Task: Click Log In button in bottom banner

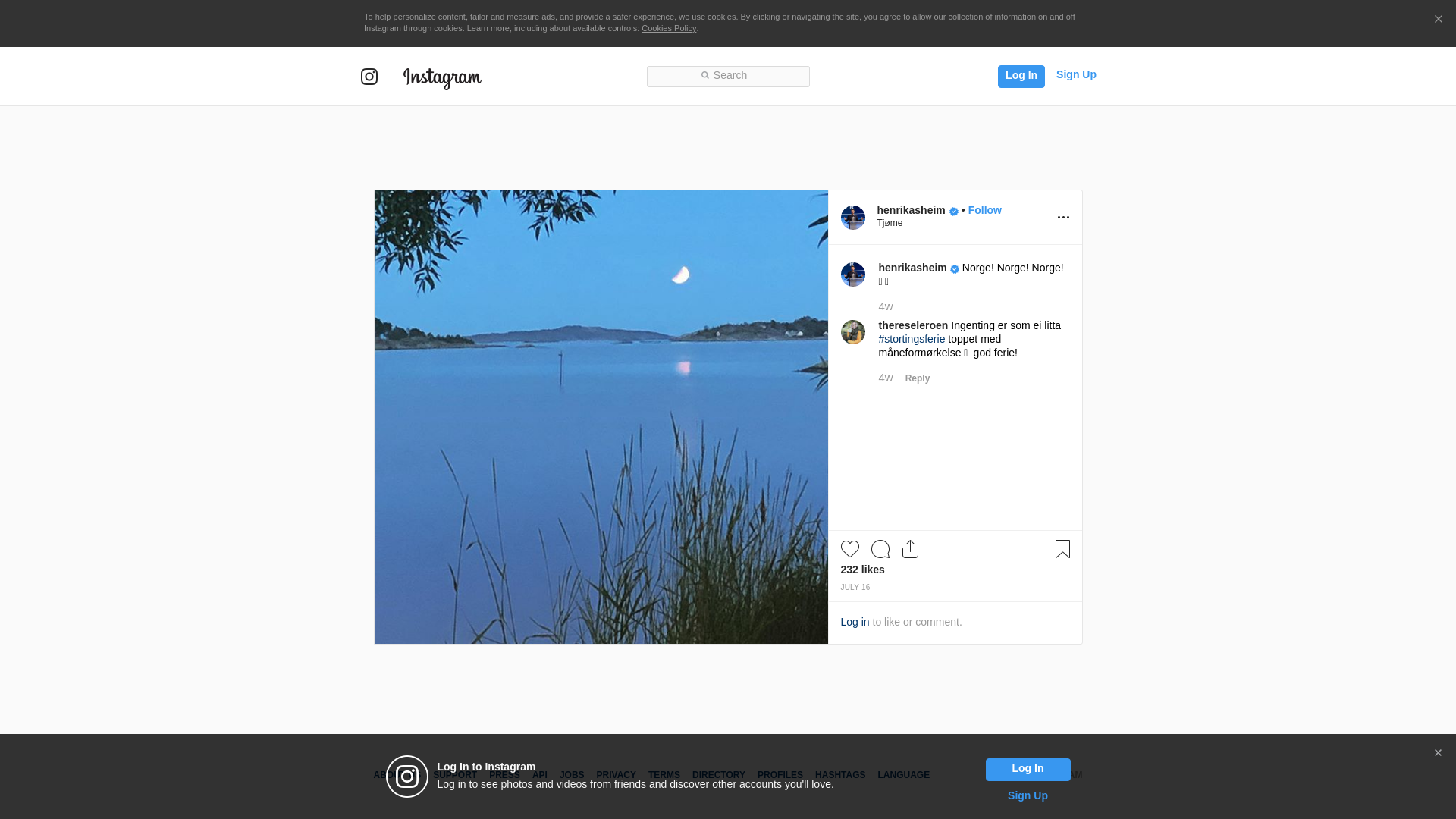Action: pyautogui.click(x=1028, y=770)
